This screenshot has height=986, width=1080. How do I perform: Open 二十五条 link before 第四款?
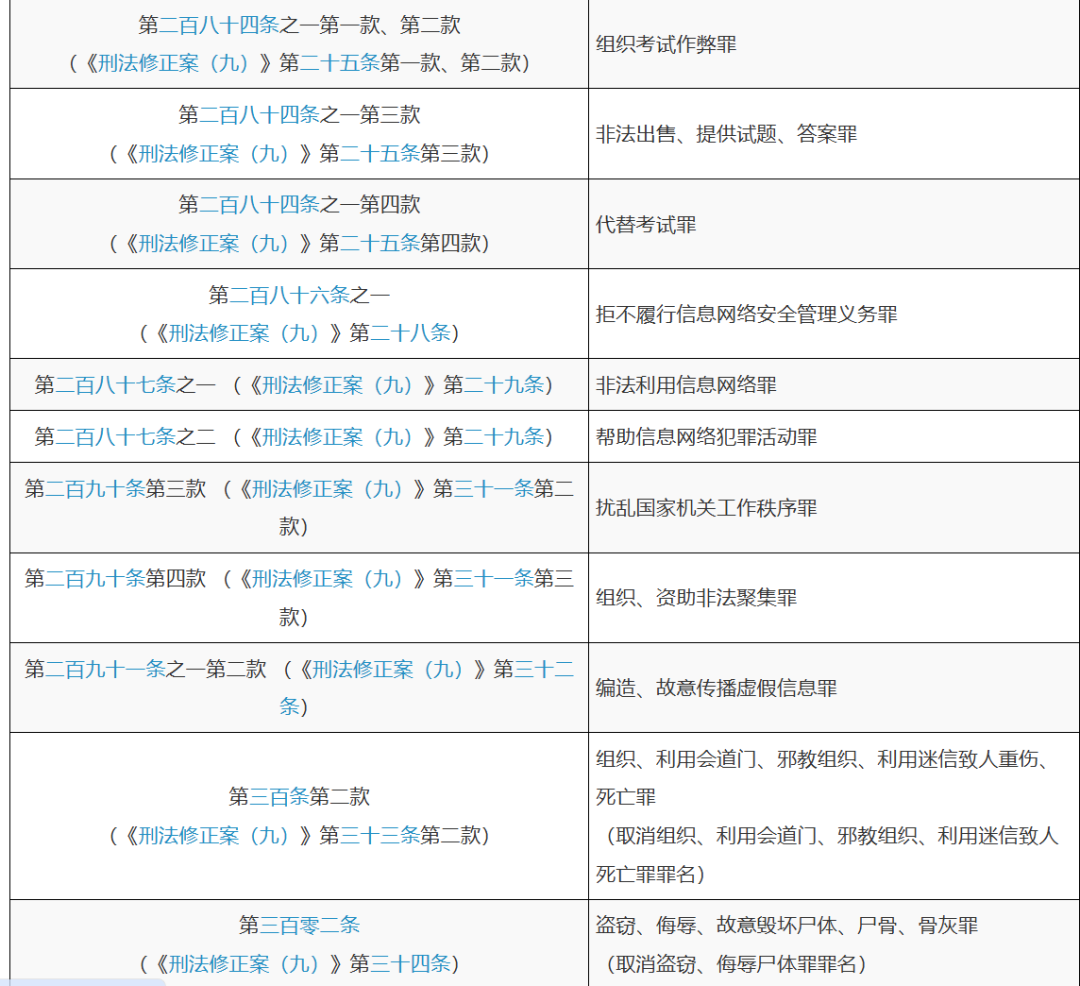tap(380, 243)
